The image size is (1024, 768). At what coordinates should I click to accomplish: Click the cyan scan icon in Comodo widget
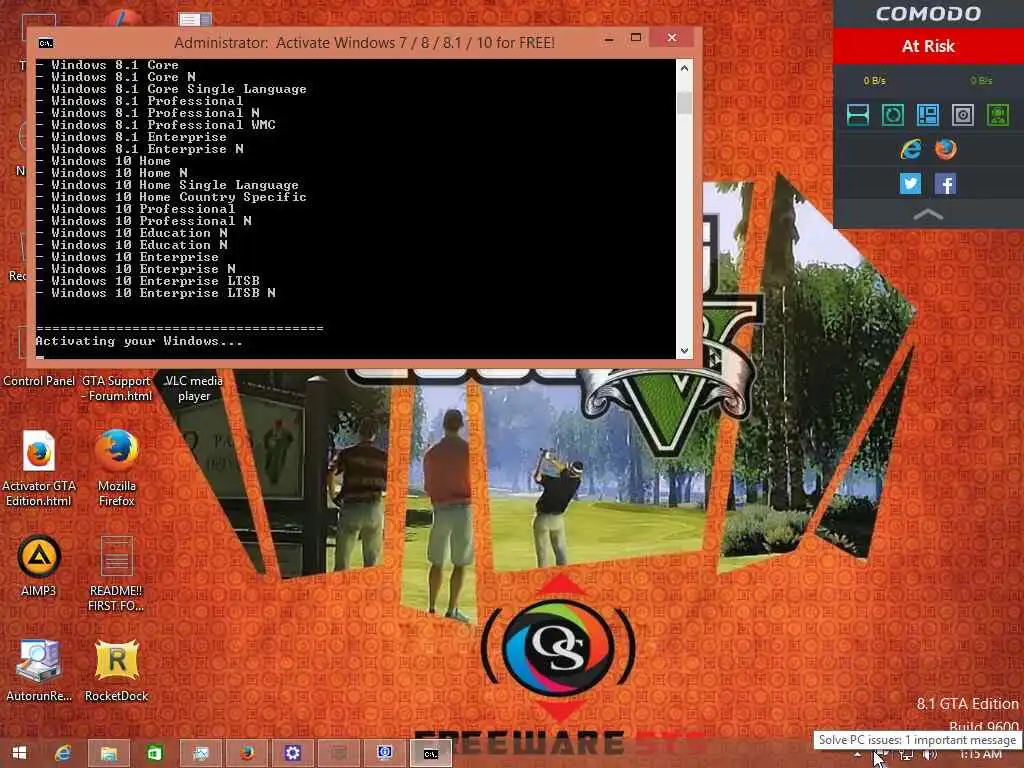[857, 115]
